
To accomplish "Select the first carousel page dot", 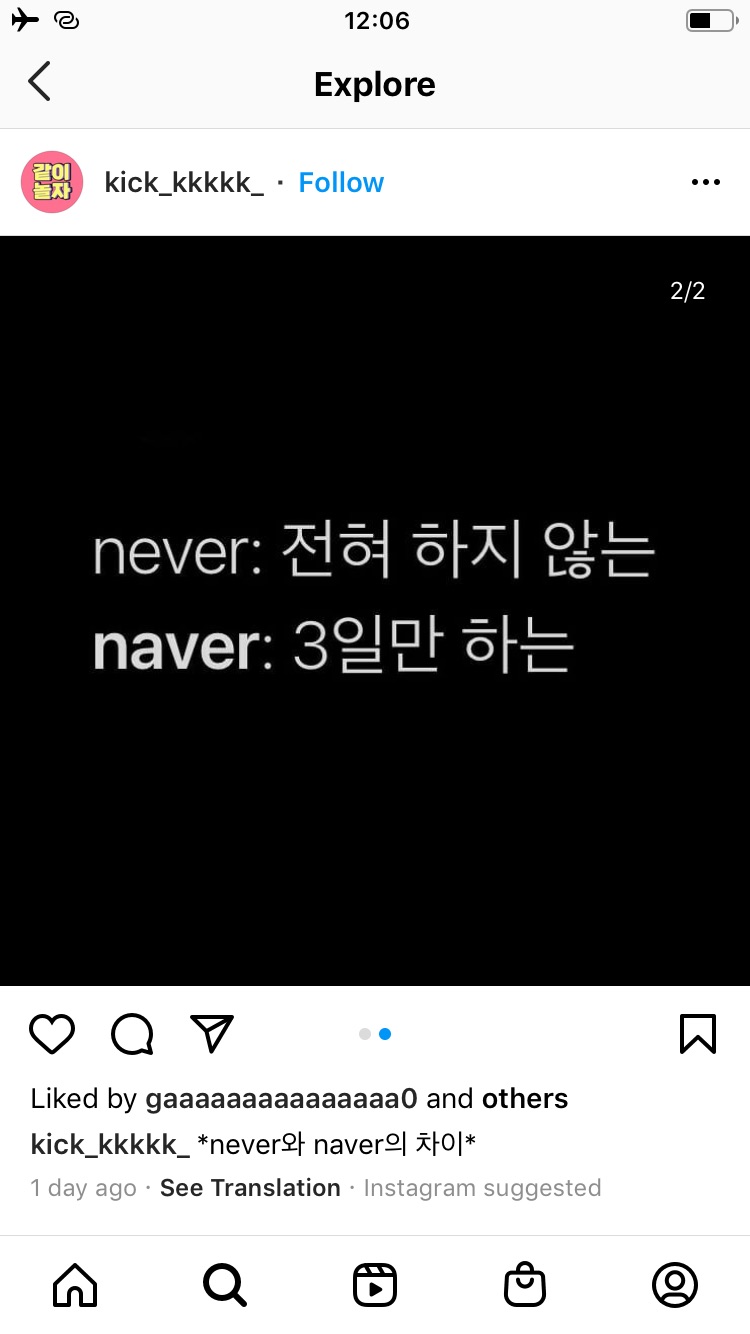I will pyautogui.click(x=365, y=1034).
